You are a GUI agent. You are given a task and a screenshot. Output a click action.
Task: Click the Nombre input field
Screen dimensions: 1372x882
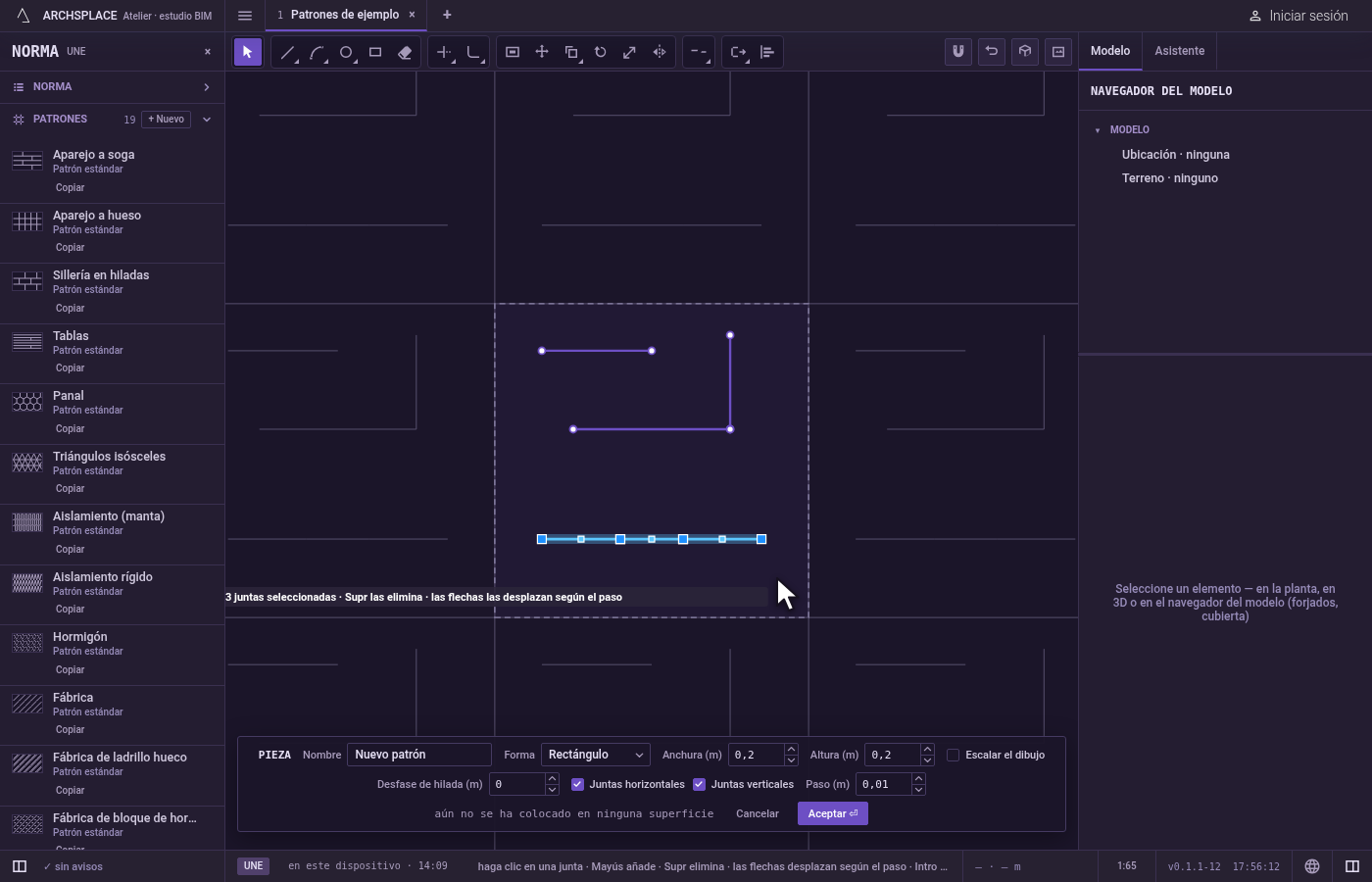point(419,755)
